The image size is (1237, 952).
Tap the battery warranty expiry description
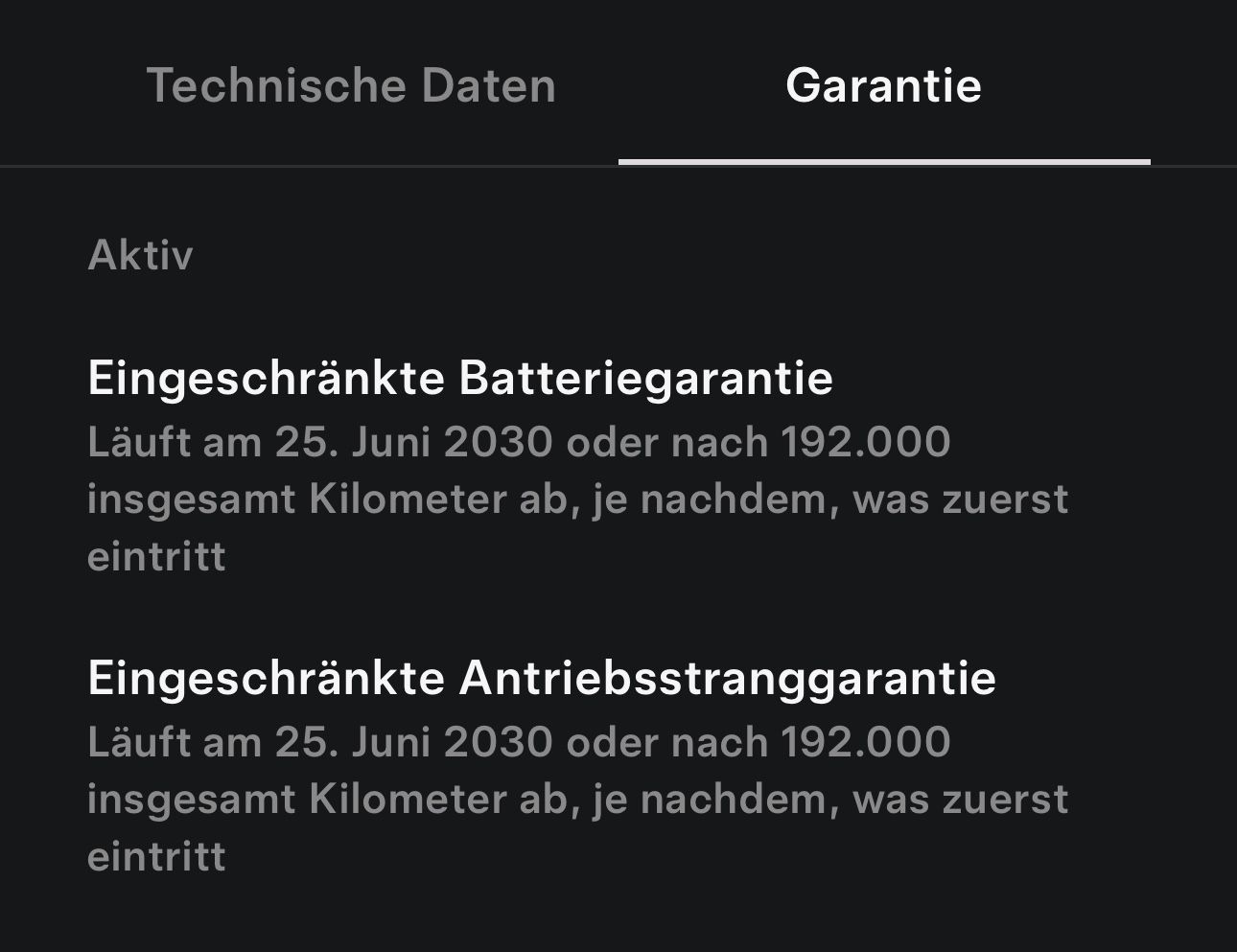pyautogui.click(x=577, y=499)
